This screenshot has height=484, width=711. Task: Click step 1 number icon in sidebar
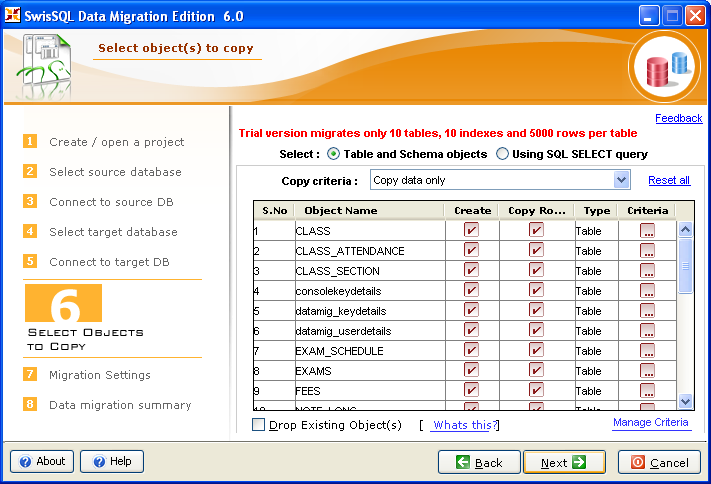coord(30,141)
